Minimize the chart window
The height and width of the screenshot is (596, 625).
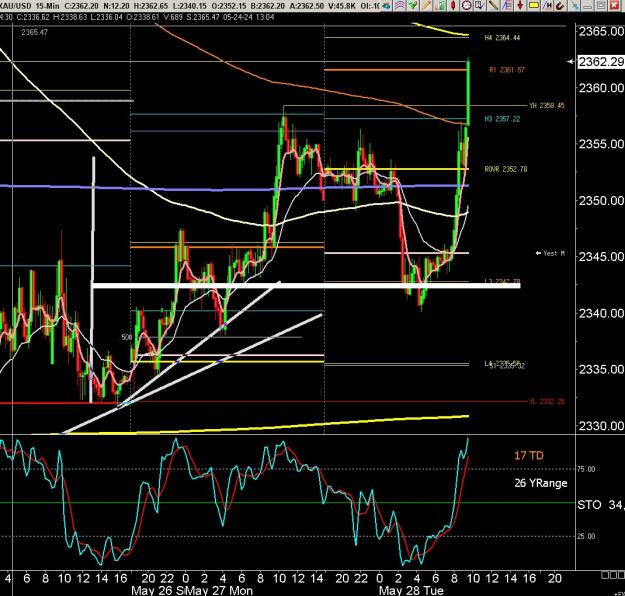tap(588, 6)
